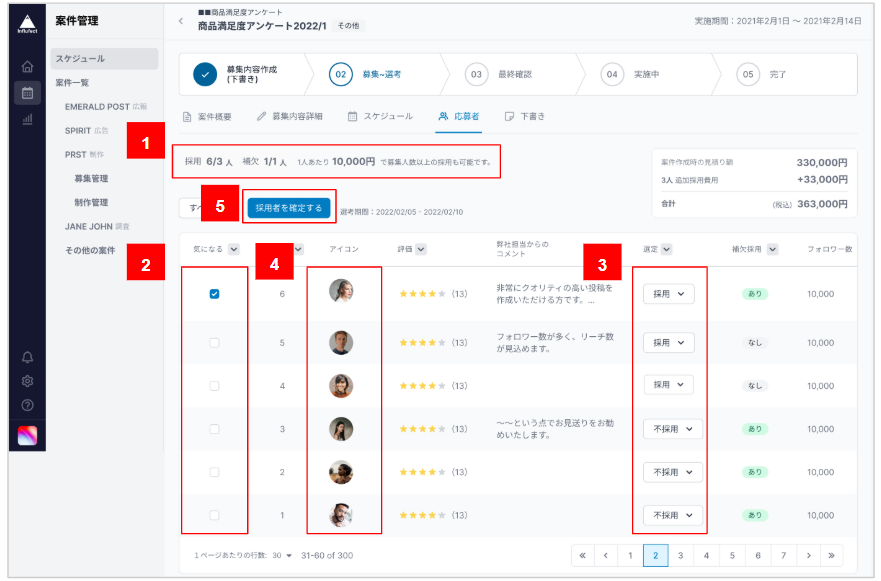Check the 気になる checkbox for applicant 2

point(214,472)
